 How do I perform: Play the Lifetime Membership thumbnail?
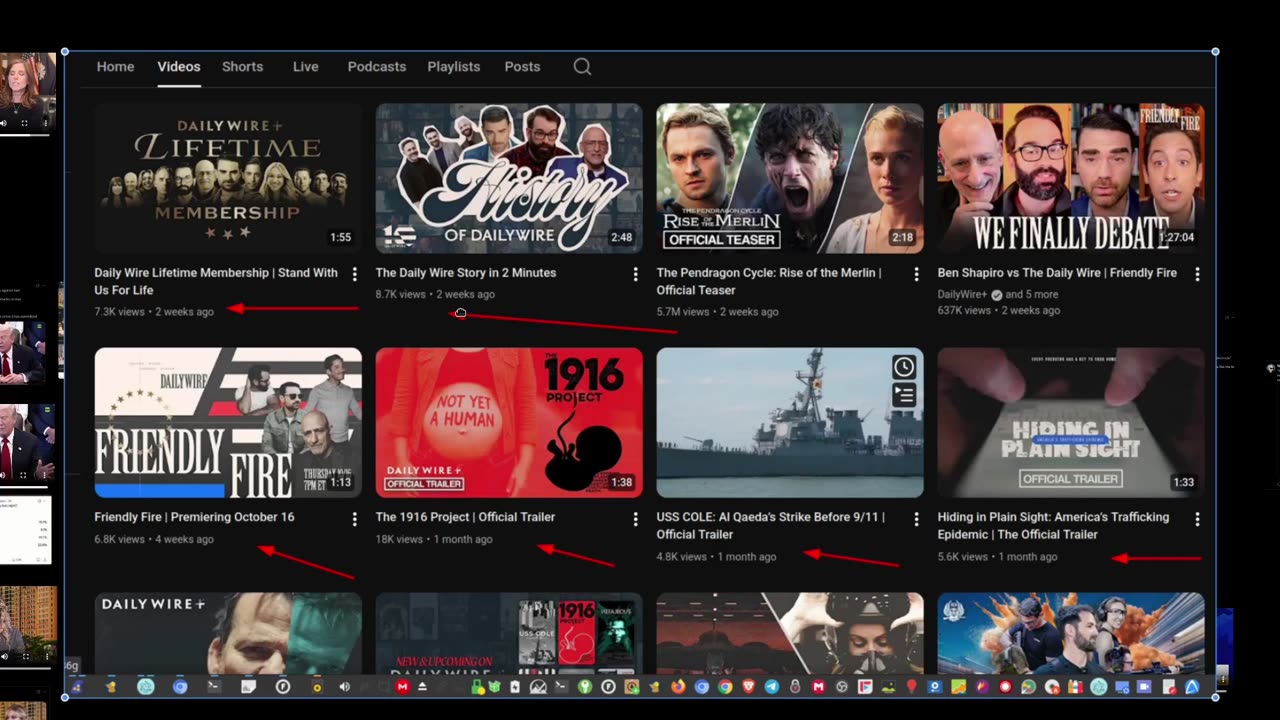228,178
